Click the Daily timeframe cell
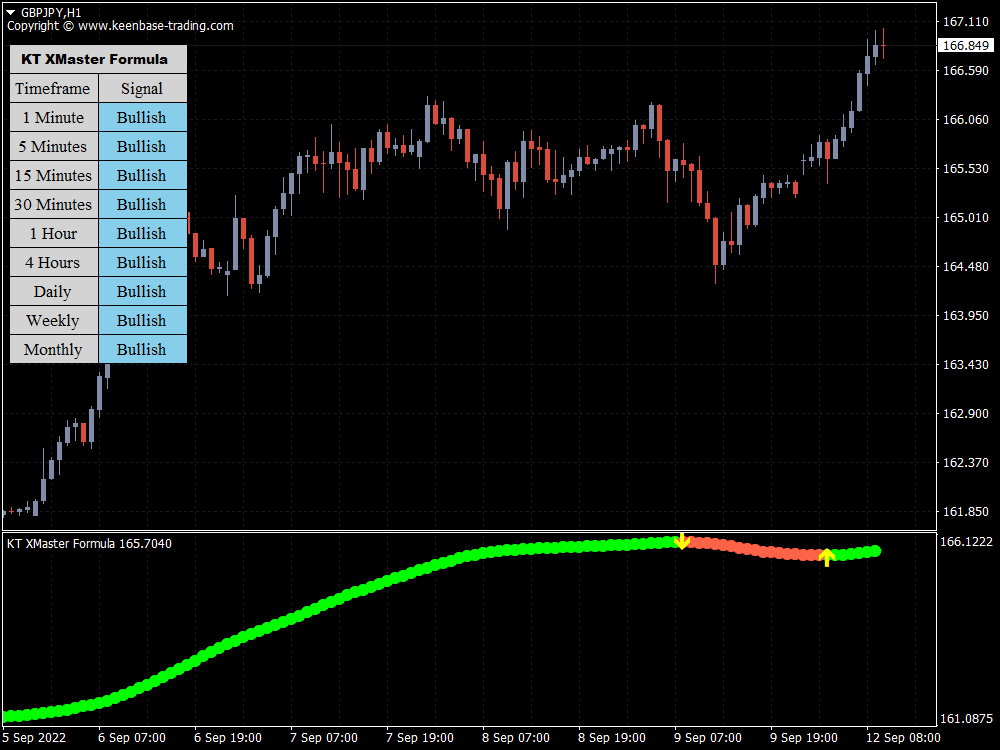Viewport: 1000px width, 750px height. [54, 291]
